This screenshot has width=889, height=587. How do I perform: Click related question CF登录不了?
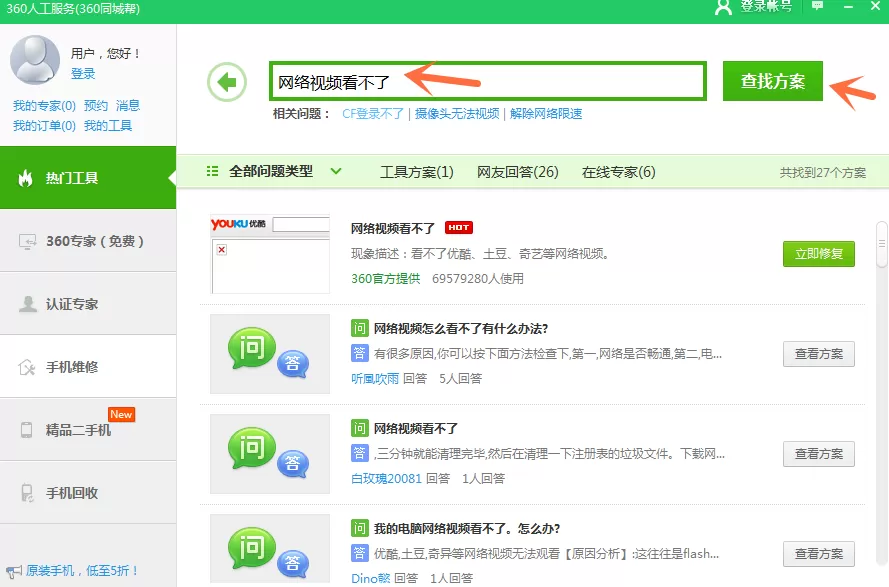coord(372,114)
